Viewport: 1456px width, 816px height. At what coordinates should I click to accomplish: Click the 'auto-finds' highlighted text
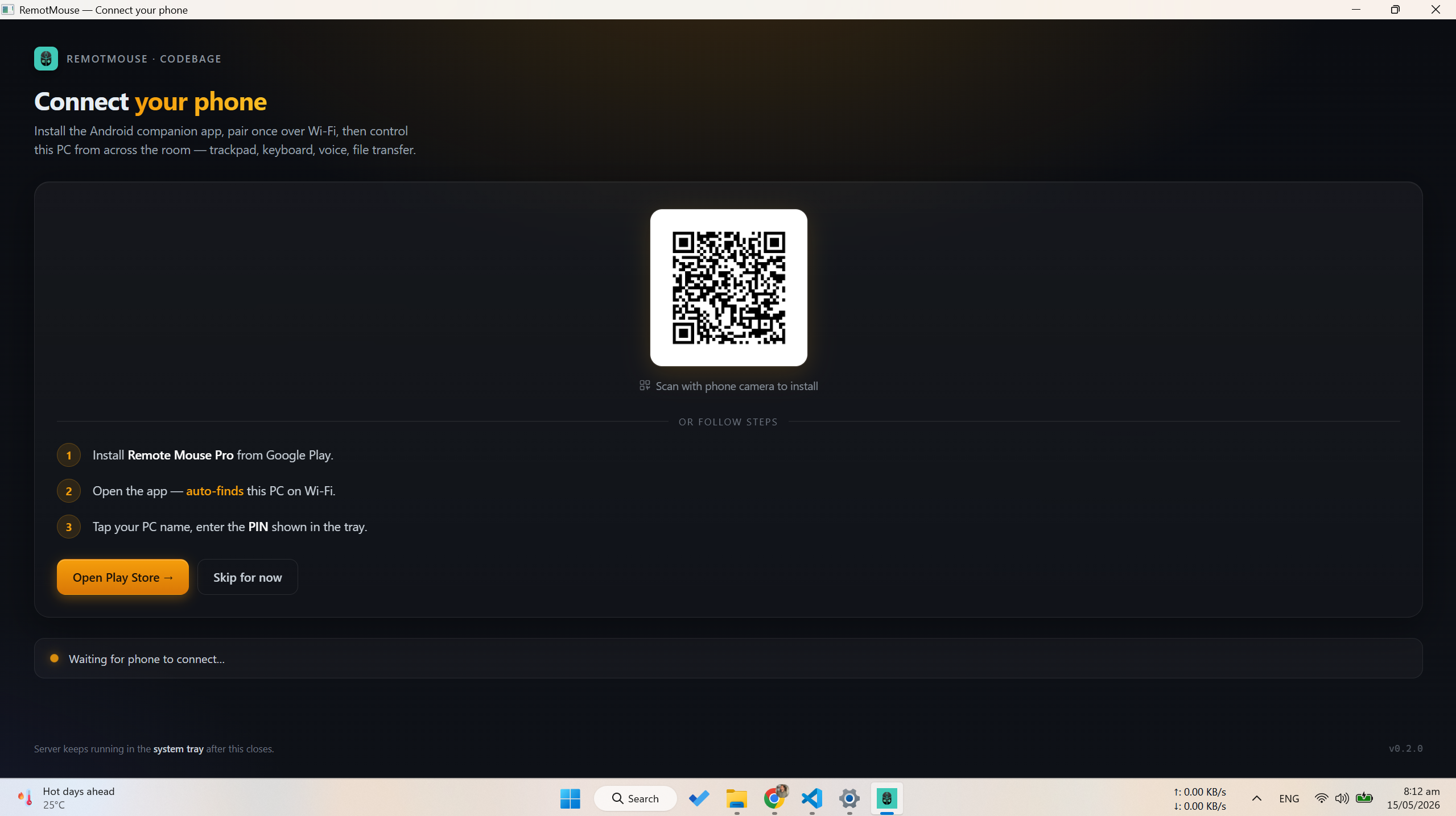215,491
